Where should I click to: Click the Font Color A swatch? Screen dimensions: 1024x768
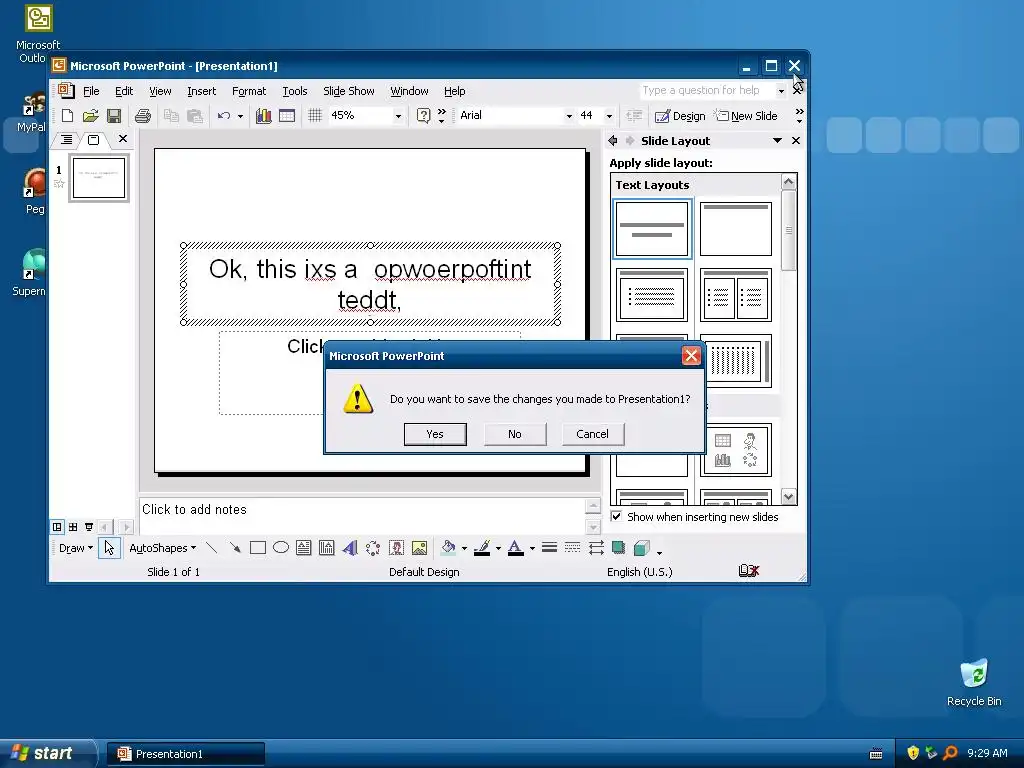pyautogui.click(x=515, y=547)
